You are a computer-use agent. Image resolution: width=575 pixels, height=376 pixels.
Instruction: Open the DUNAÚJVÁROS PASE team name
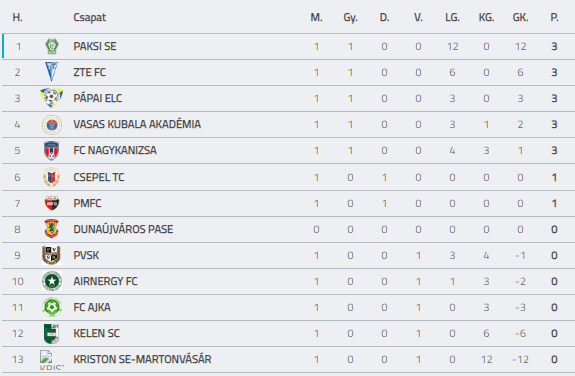click(x=123, y=229)
